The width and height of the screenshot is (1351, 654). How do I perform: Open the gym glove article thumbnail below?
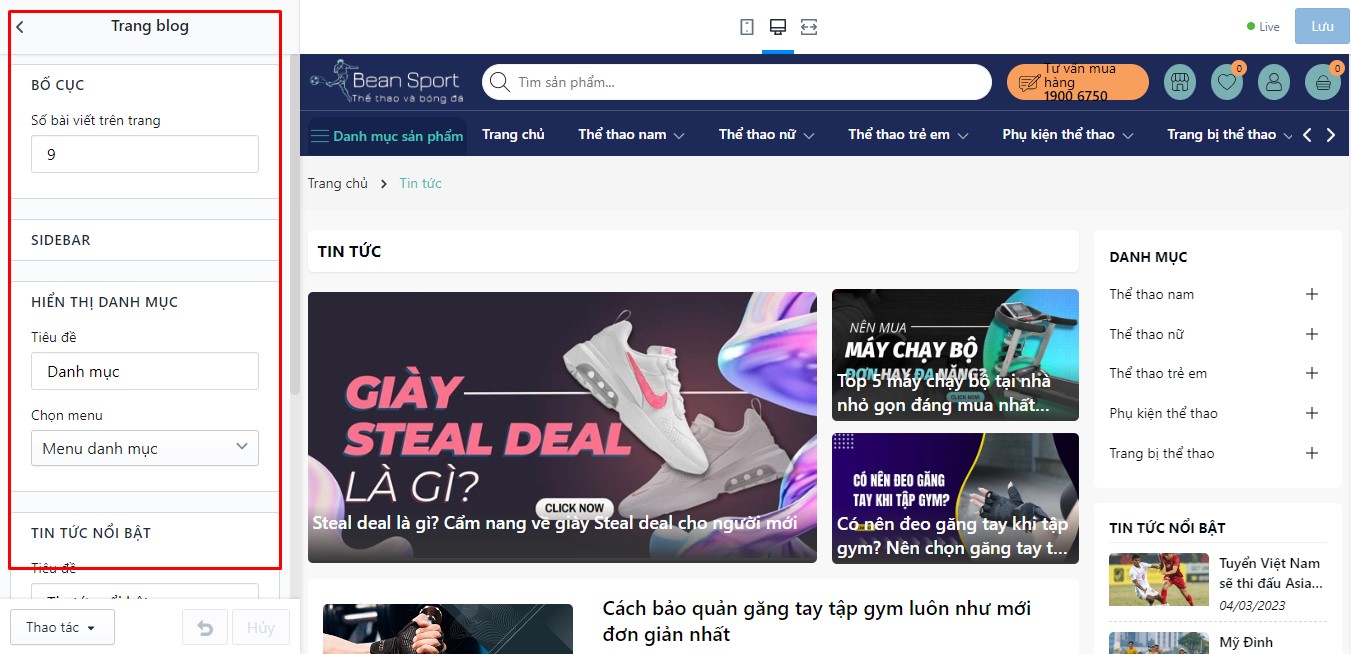pyautogui.click(x=448, y=629)
